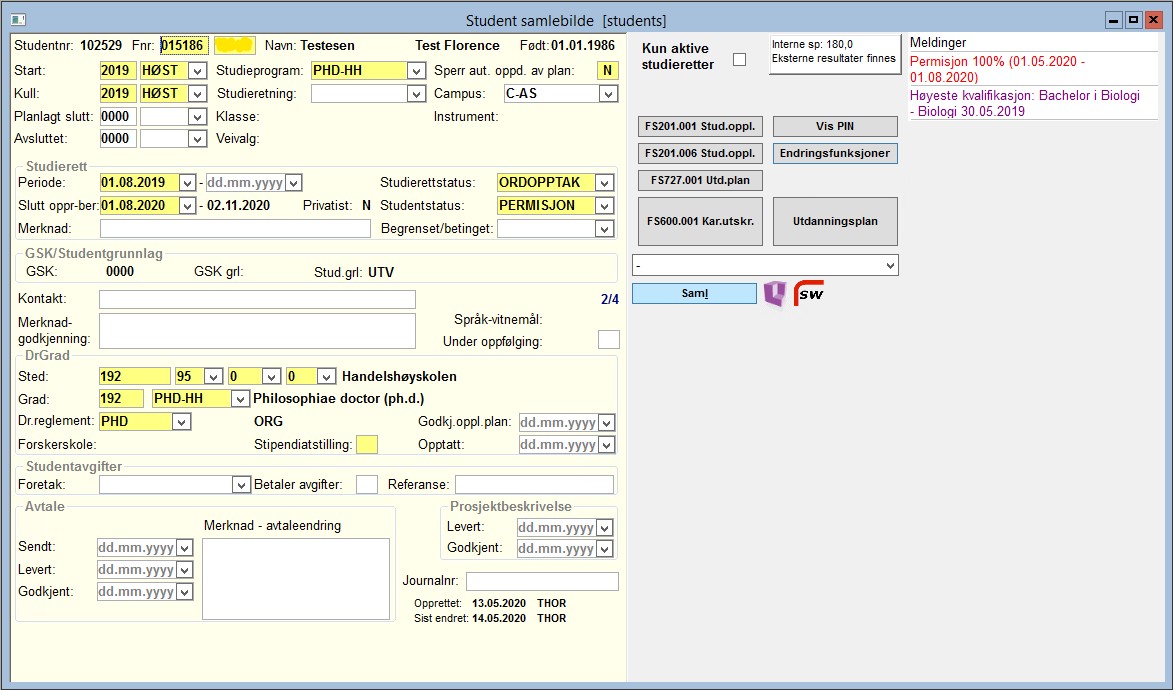Tick the Kun aktive studieretter checkbox
This screenshot has width=1173, height=690.
coord(739,59)
